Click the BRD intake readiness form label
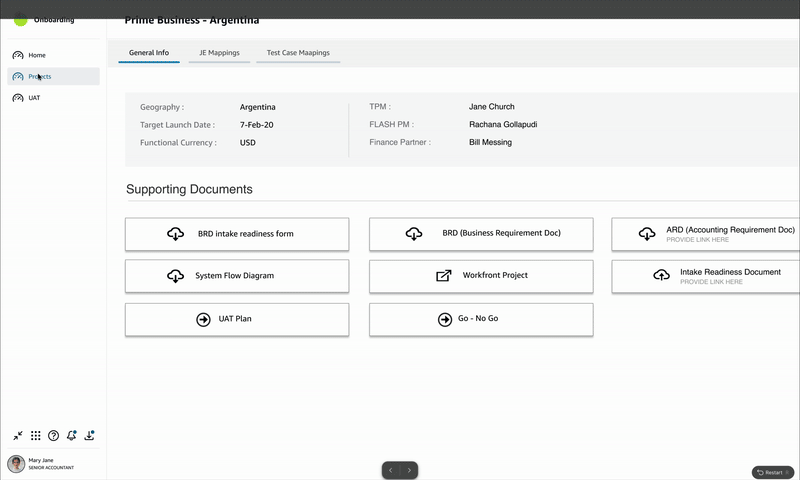This screenshot has width=800, height=480. tap(245, 234)
